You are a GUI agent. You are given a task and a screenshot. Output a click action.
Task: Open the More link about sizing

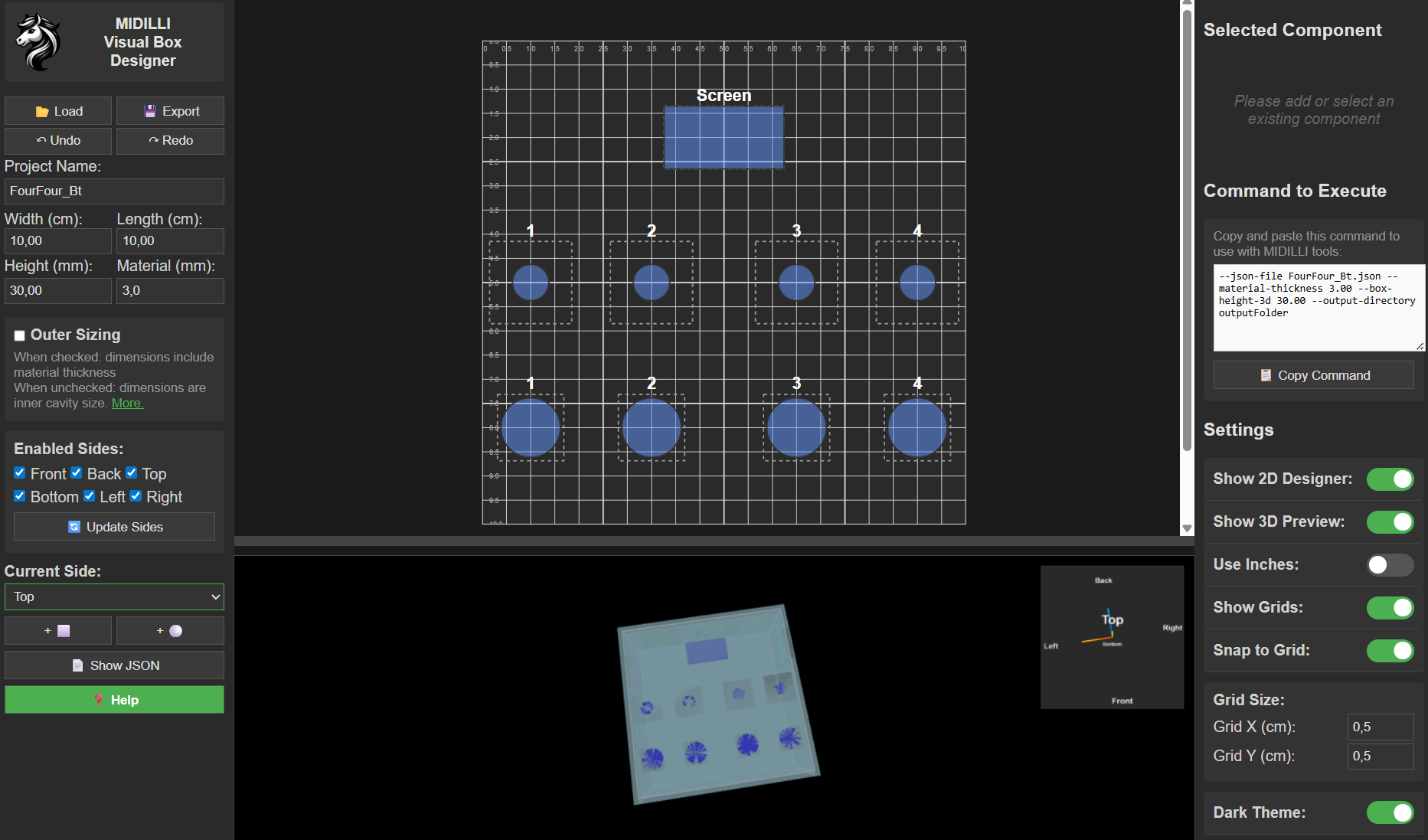(x=127, y=404)
